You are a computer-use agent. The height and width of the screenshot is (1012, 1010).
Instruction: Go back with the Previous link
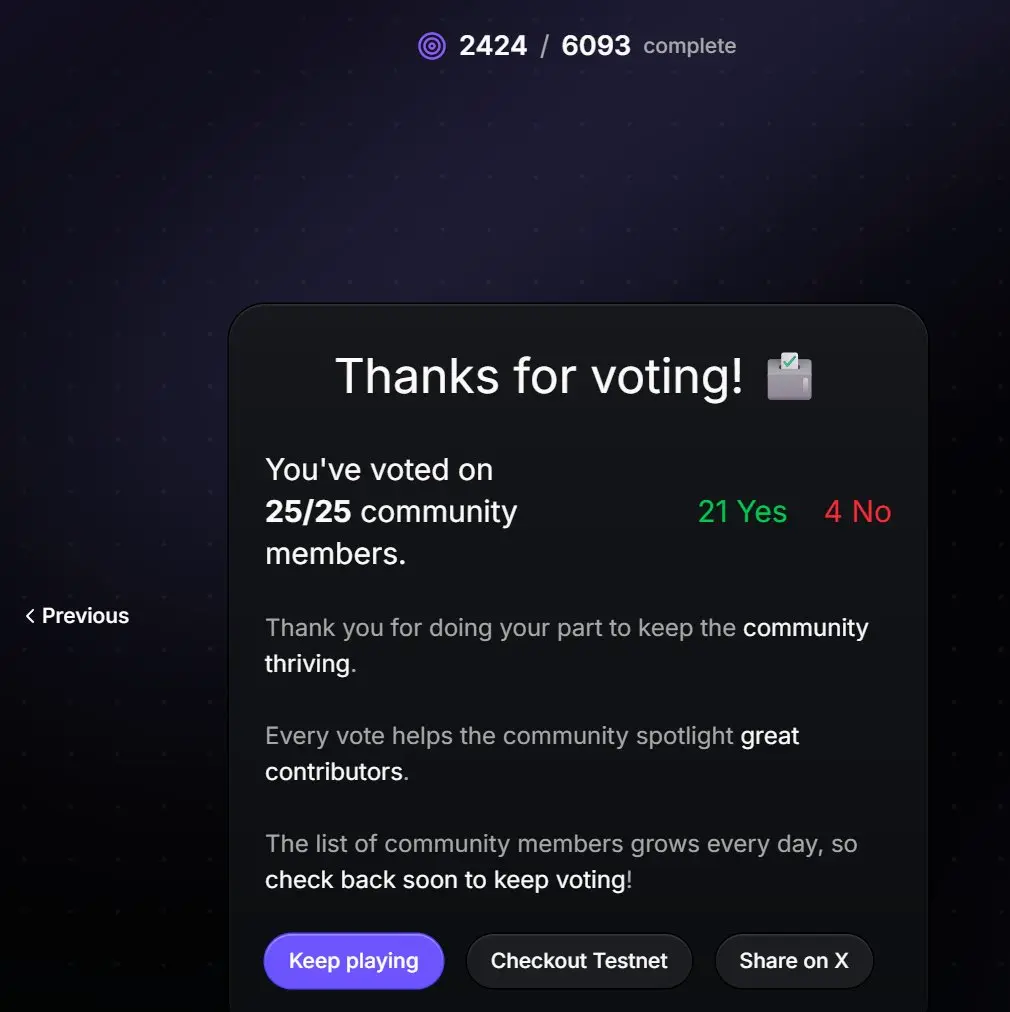[x=77, y=616]
